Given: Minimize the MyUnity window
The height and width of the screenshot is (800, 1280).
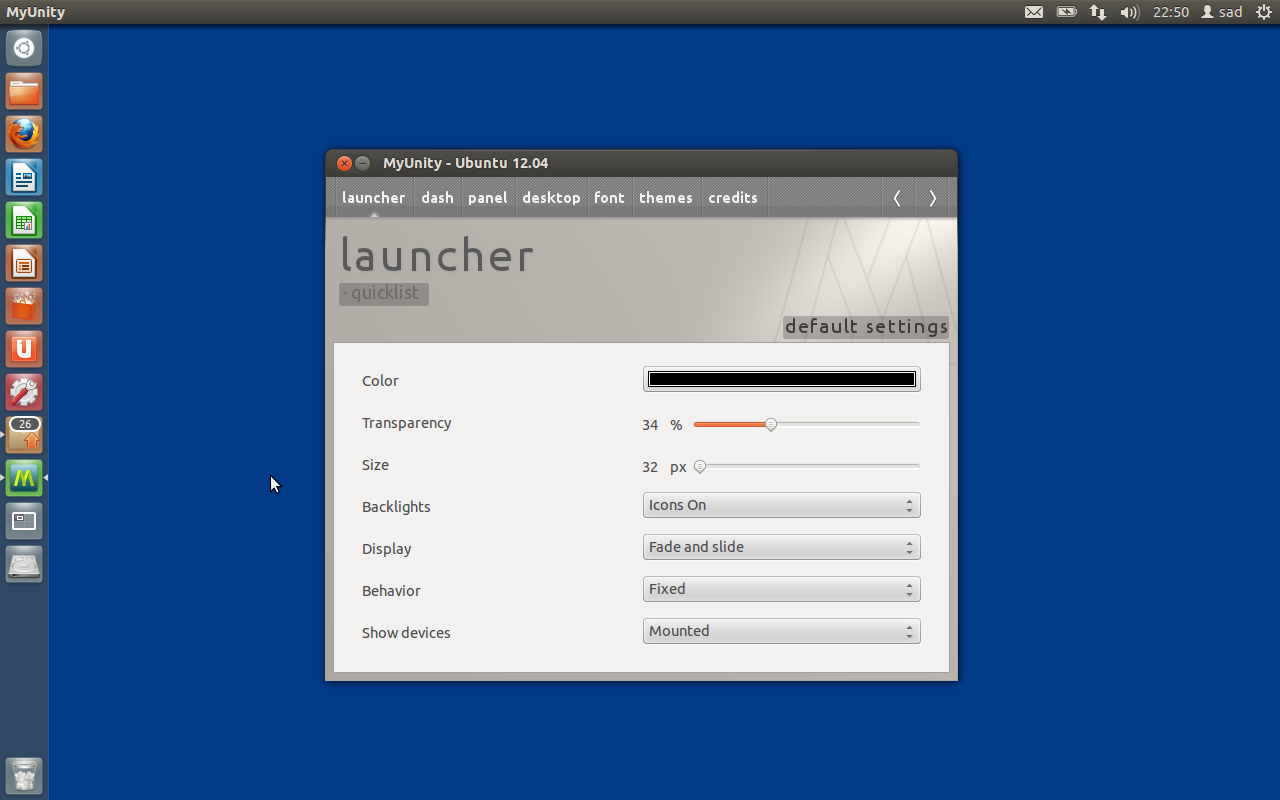Looking at the screenshot, I should click(x=363, y=163).
